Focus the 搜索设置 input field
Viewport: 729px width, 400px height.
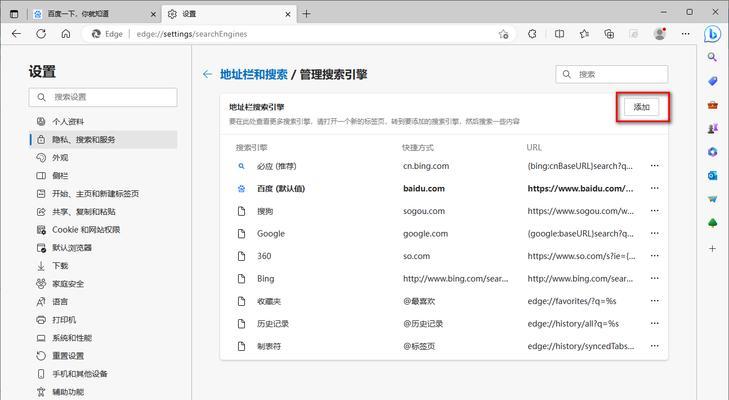coord(103,97)
